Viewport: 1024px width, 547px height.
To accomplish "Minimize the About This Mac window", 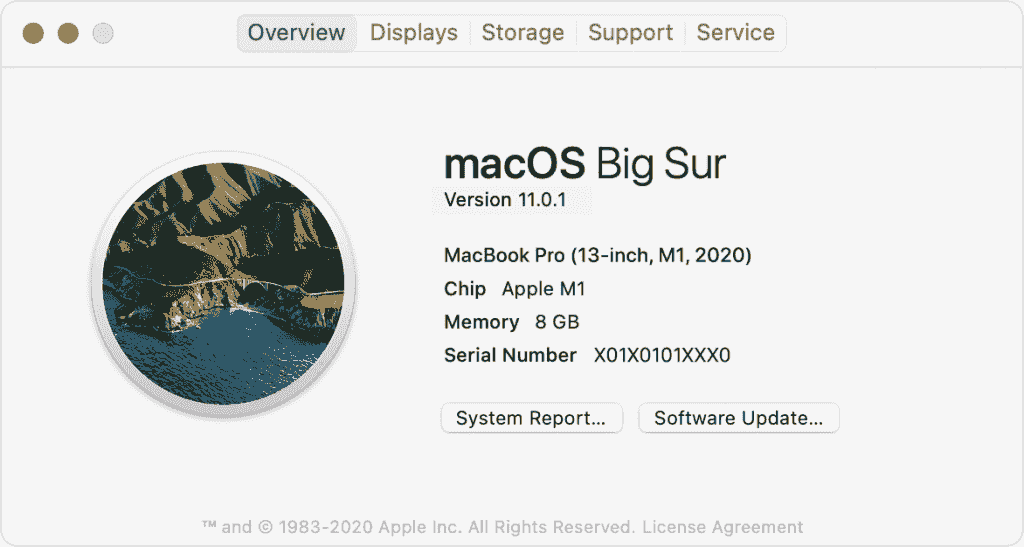I will pos(68,33).
